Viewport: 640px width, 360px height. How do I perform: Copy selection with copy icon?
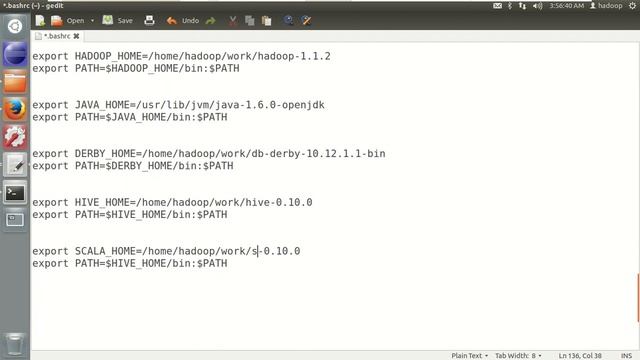(x=249, y=20)
